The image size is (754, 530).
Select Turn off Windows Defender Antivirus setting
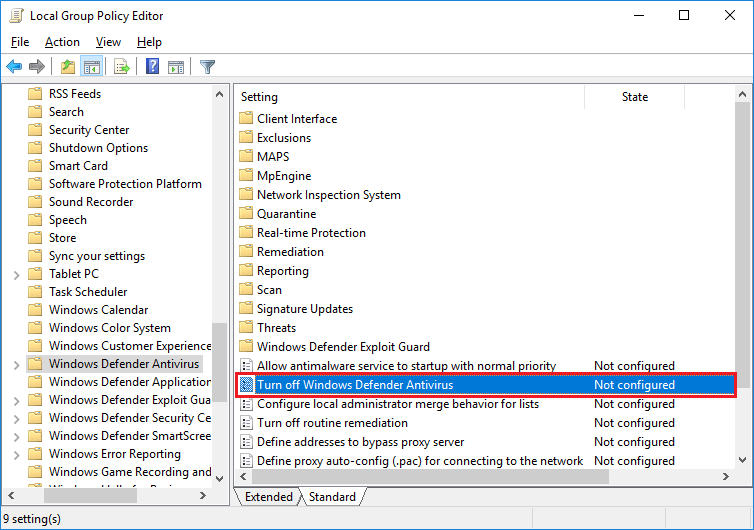point(486,385)
